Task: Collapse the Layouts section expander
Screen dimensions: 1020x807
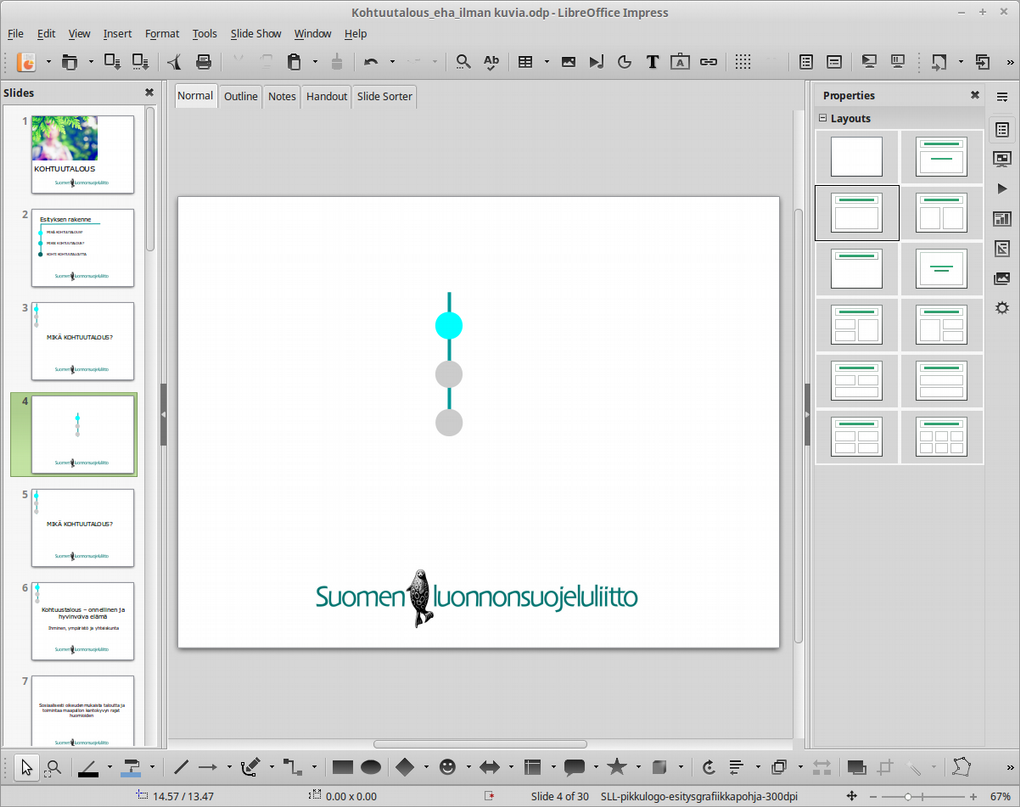Action: (822, 118)
